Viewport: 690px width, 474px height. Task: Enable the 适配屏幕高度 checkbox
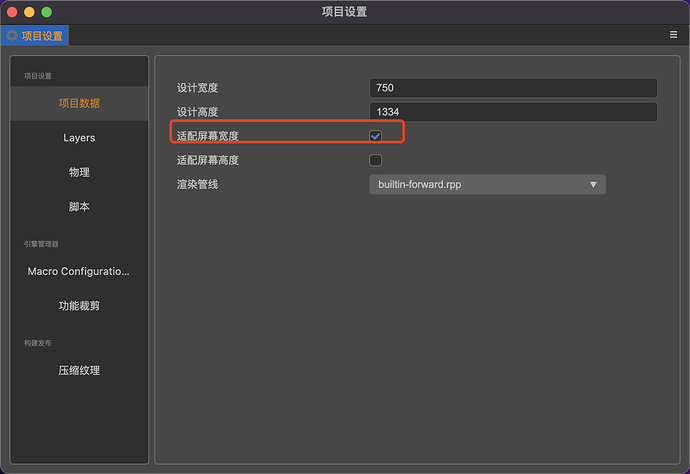[375, 160]
